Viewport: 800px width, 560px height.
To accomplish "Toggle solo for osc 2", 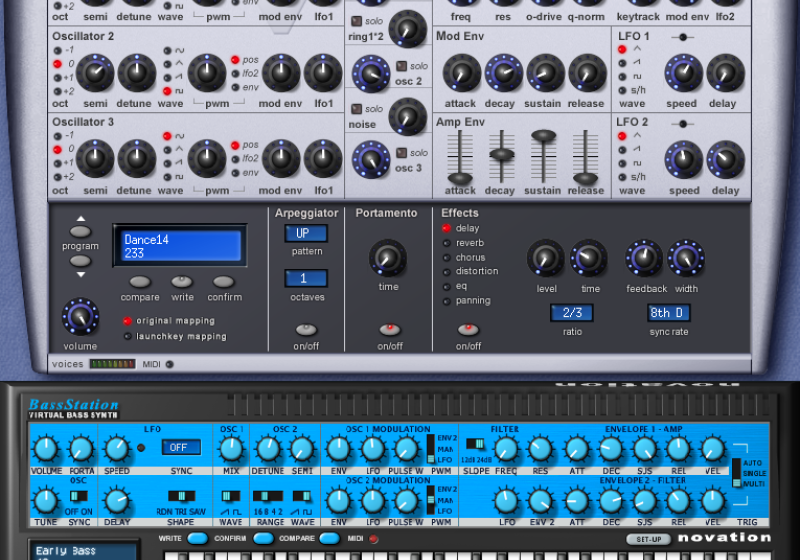I will 402,66.
